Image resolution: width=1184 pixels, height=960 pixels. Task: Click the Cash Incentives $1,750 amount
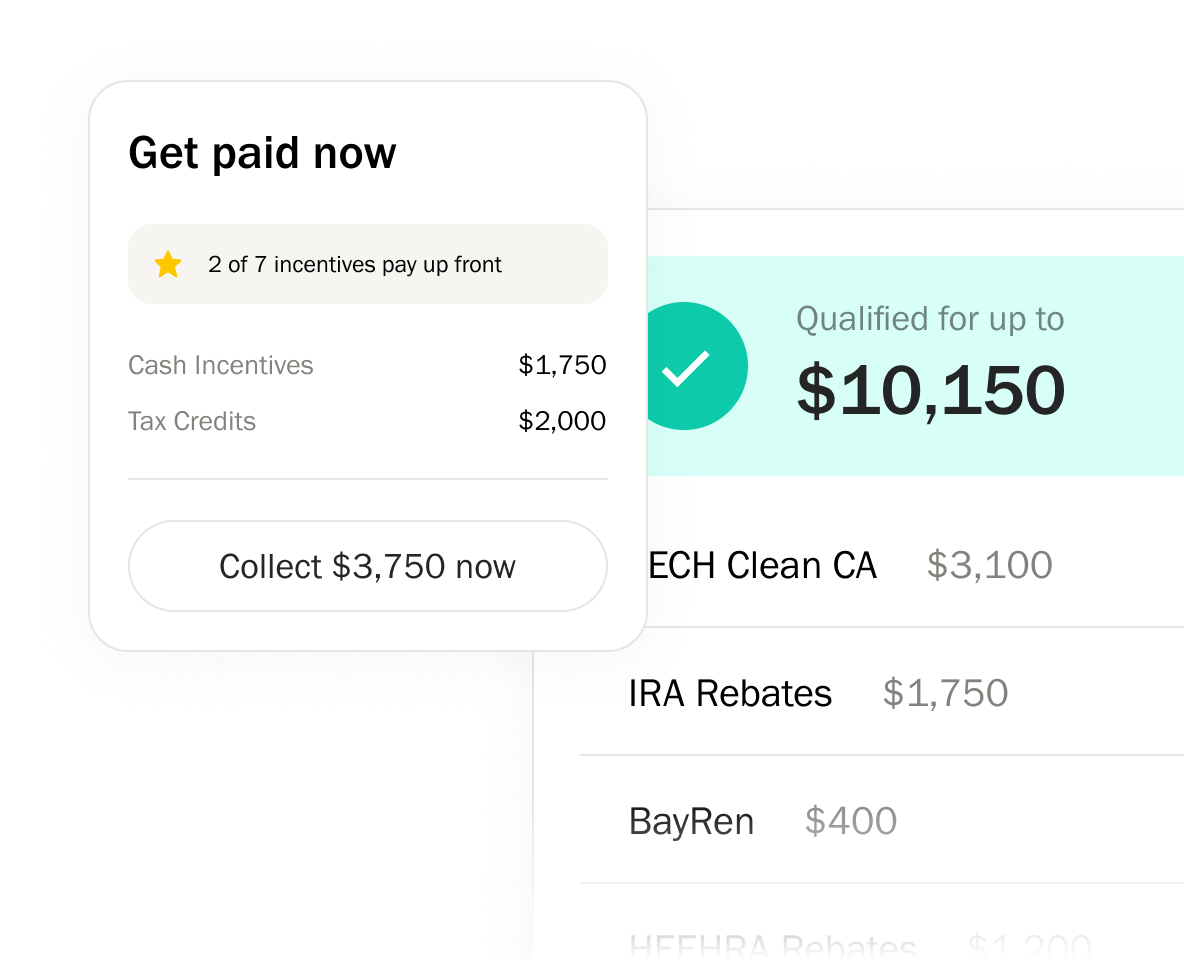pos(562,366)
